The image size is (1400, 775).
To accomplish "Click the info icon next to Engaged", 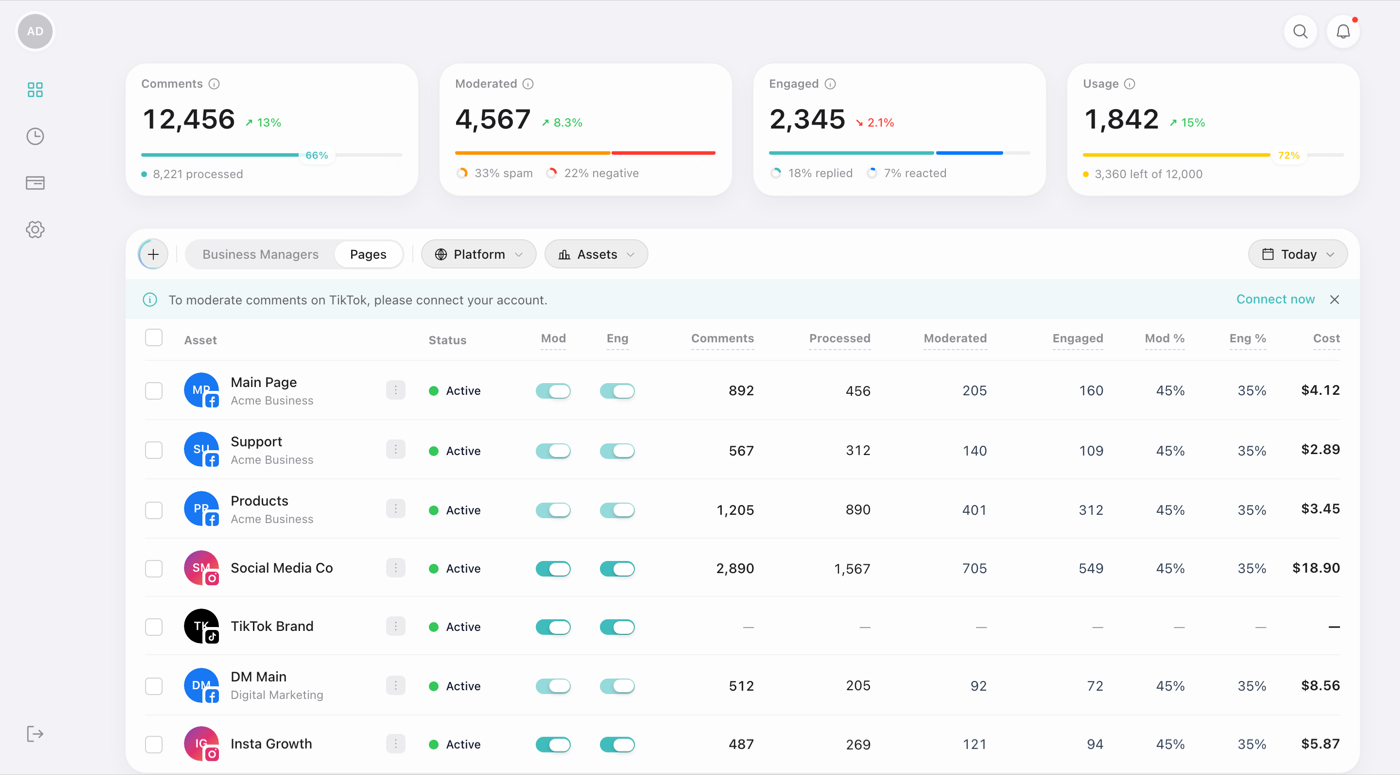I will [x=830, y=84].
